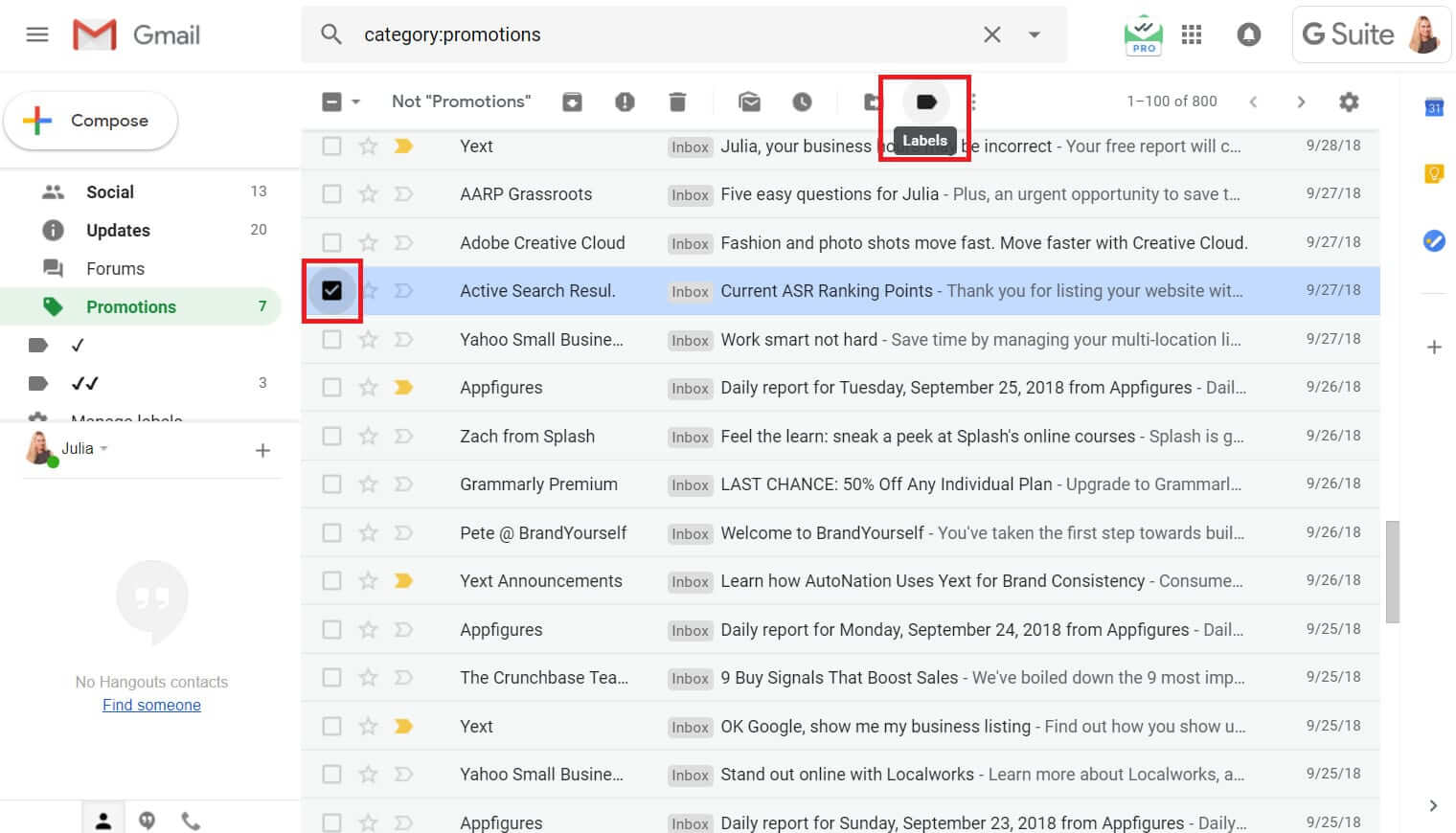Star the Grammarly Premium email

click(x=368, y=484)
